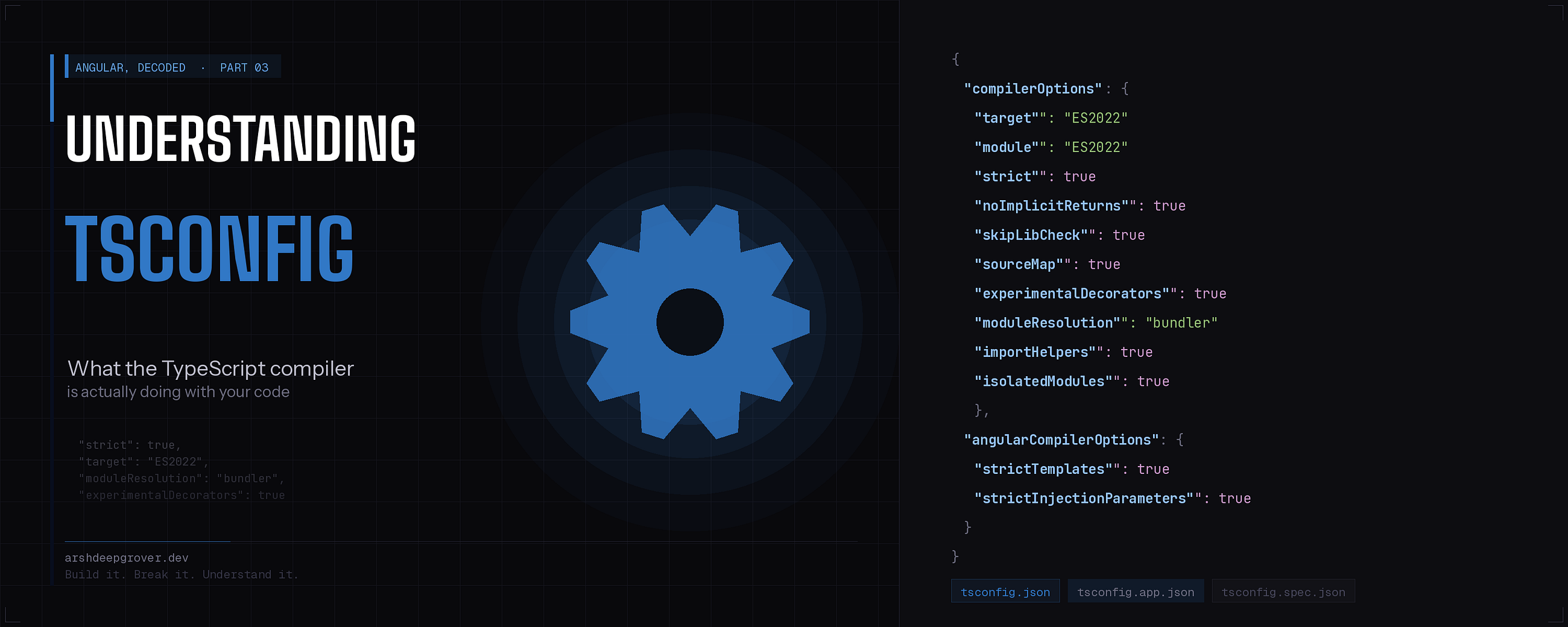Open the tsconfig.spec.json tab
The image size is (1568, 627).
1283,591
